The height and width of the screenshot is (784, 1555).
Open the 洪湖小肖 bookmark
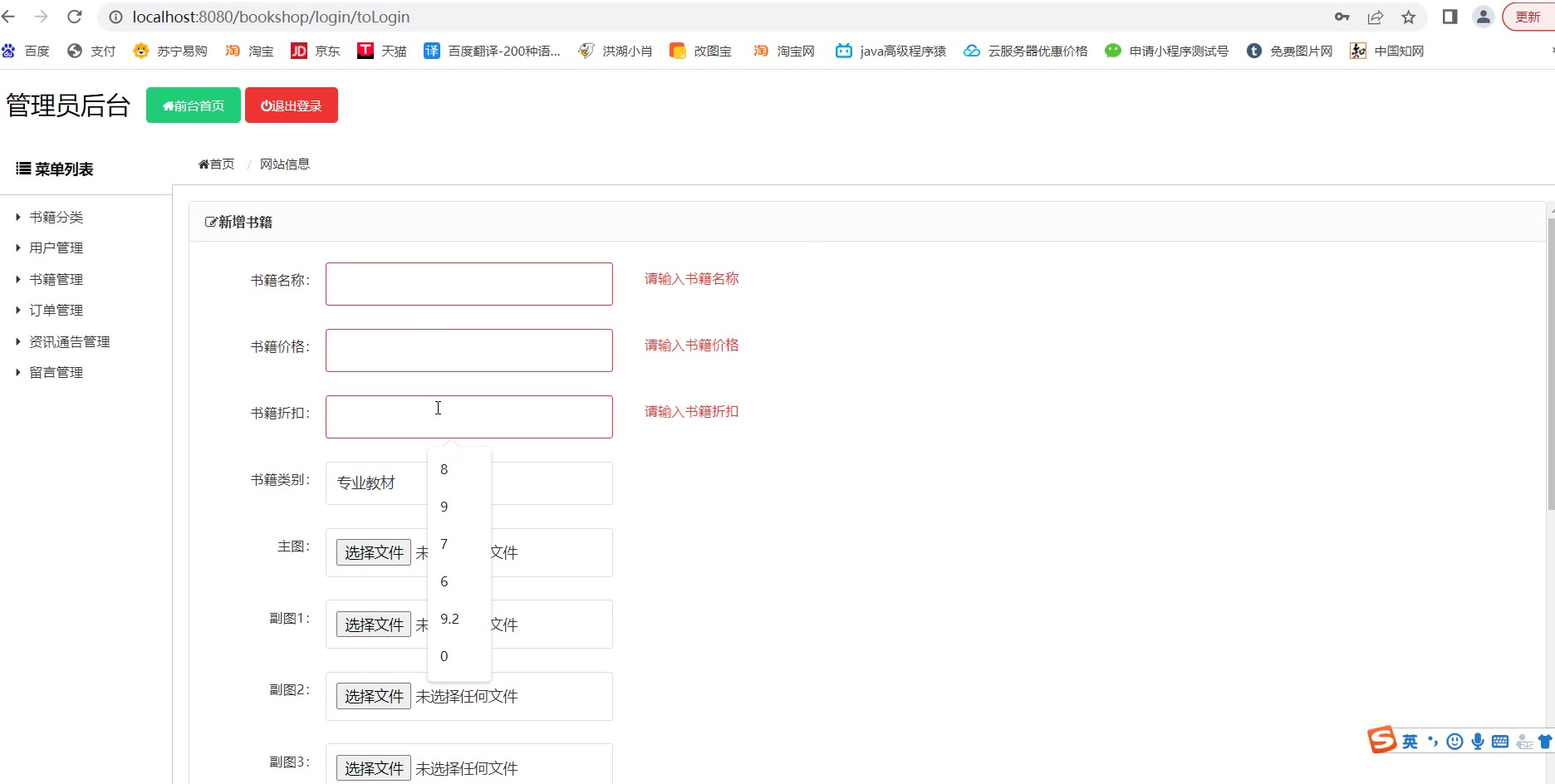(x=616, y=51)
